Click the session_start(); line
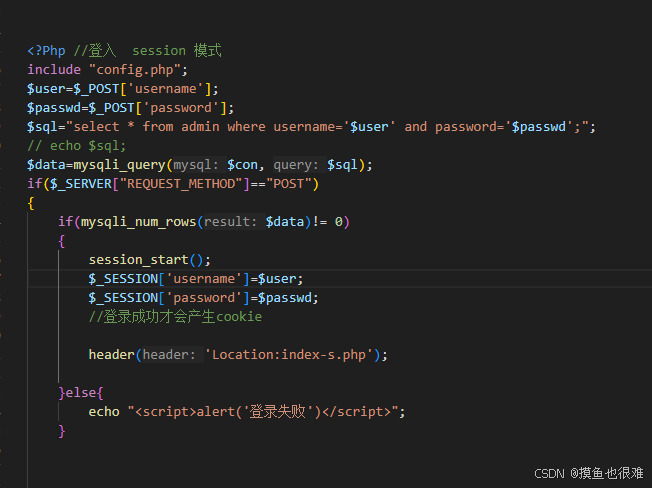 (150, 260)
